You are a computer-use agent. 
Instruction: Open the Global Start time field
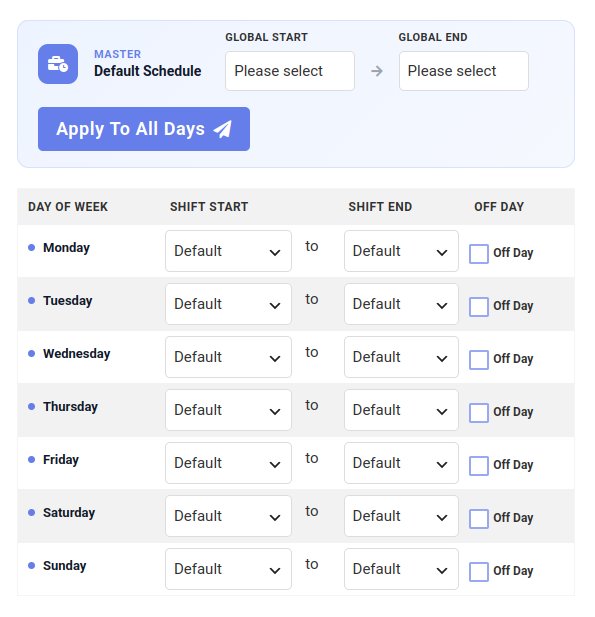pos(290,71)
